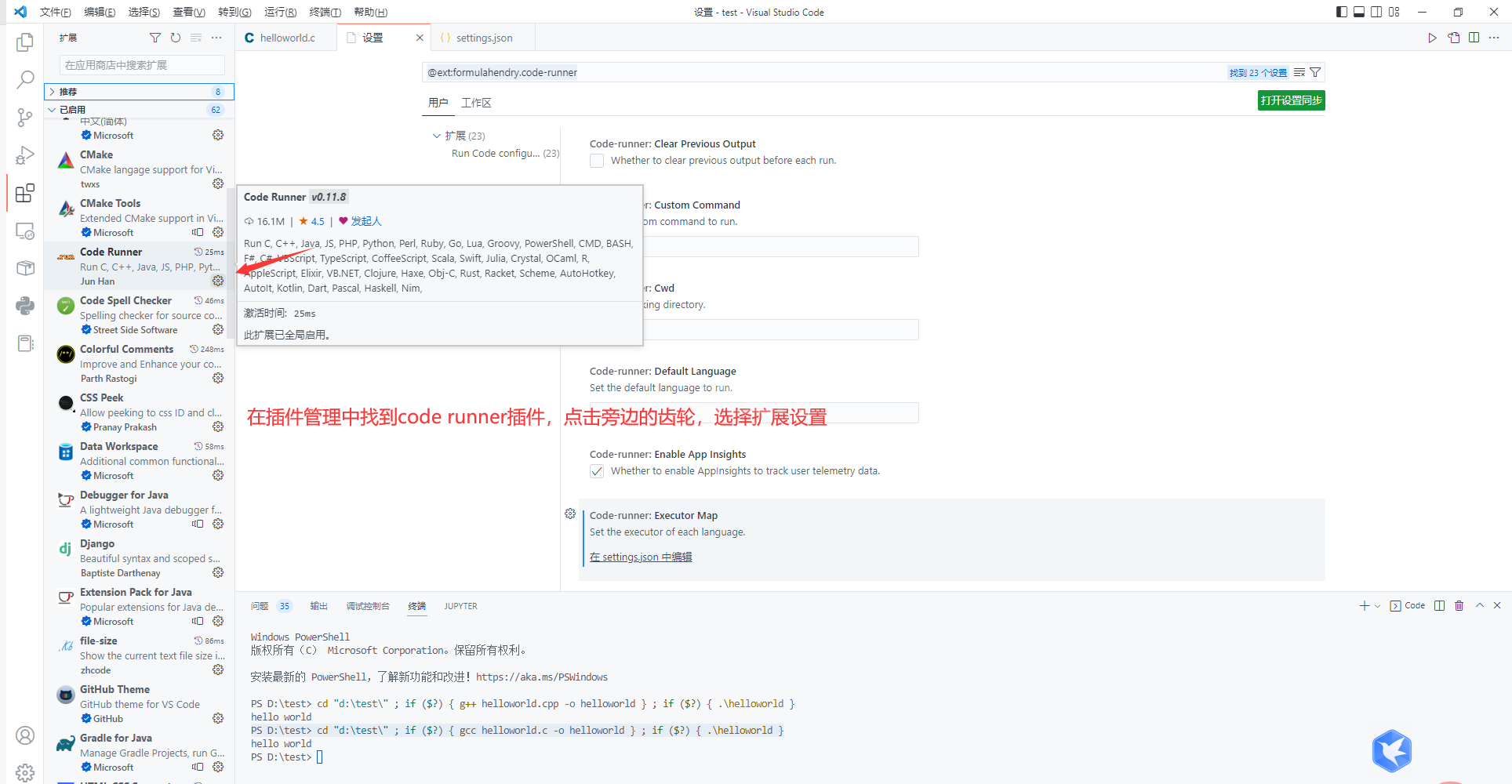
Task: Create a new terminal with plus
Action: click(1365, 605)
